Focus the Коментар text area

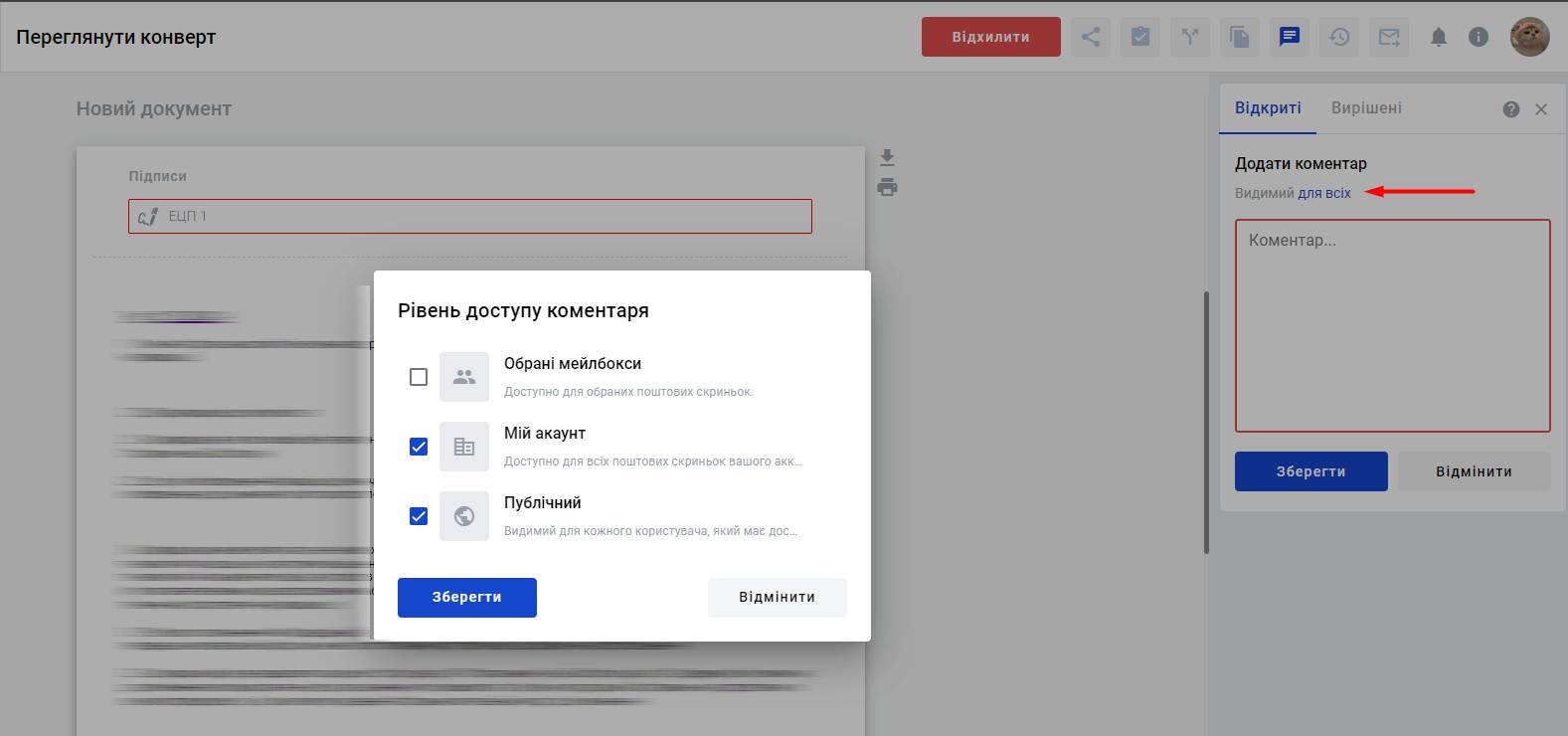pos(1392,325)
